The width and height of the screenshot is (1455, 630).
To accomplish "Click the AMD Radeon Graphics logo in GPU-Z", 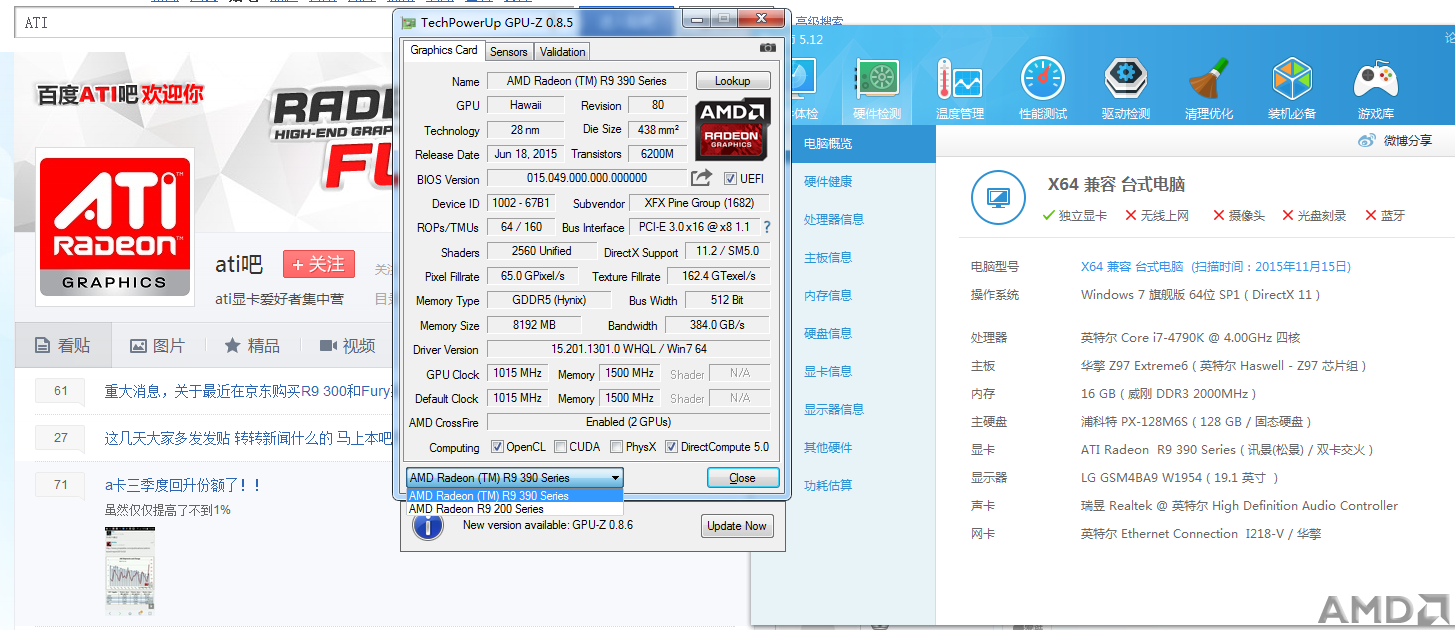I will pyautogui.click(x=732, y=128).
